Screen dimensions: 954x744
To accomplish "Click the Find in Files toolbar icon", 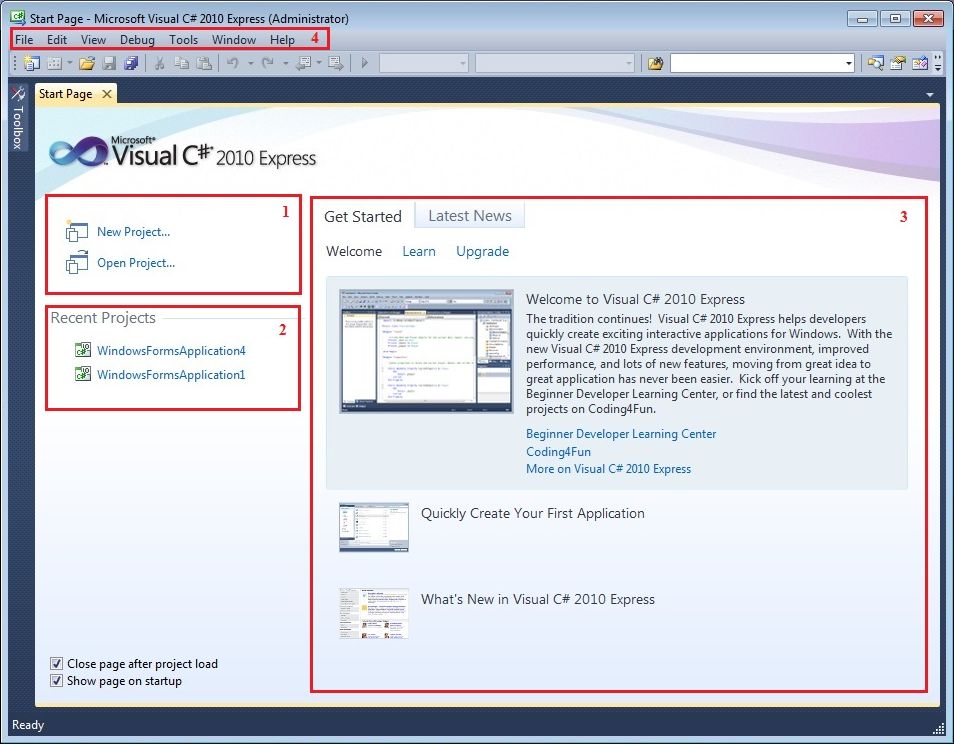I will [x=655, y=64].
